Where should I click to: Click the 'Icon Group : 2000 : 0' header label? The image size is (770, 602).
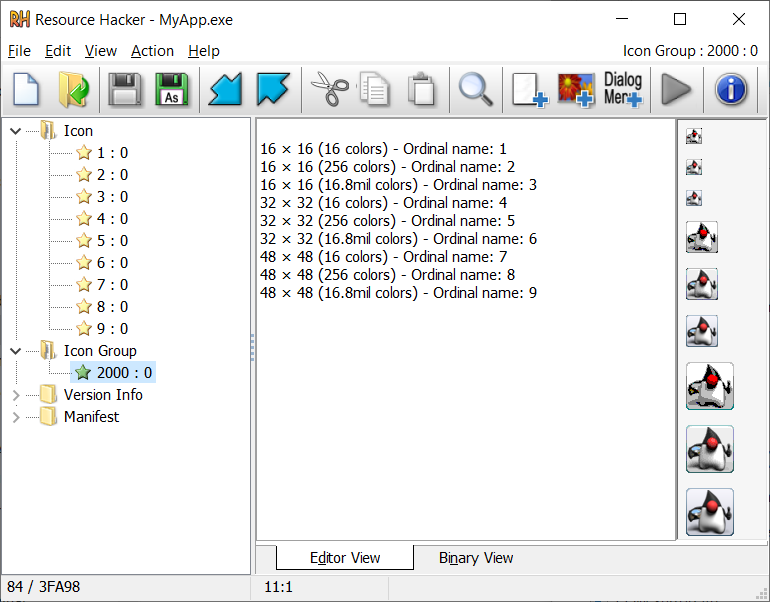pyautogui.click(x=690, y=51)
